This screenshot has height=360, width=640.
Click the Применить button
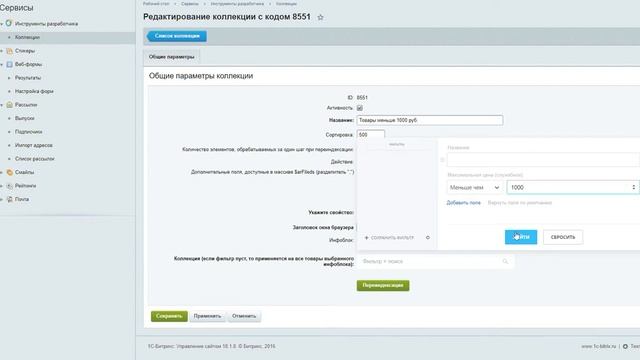point(207,316)
